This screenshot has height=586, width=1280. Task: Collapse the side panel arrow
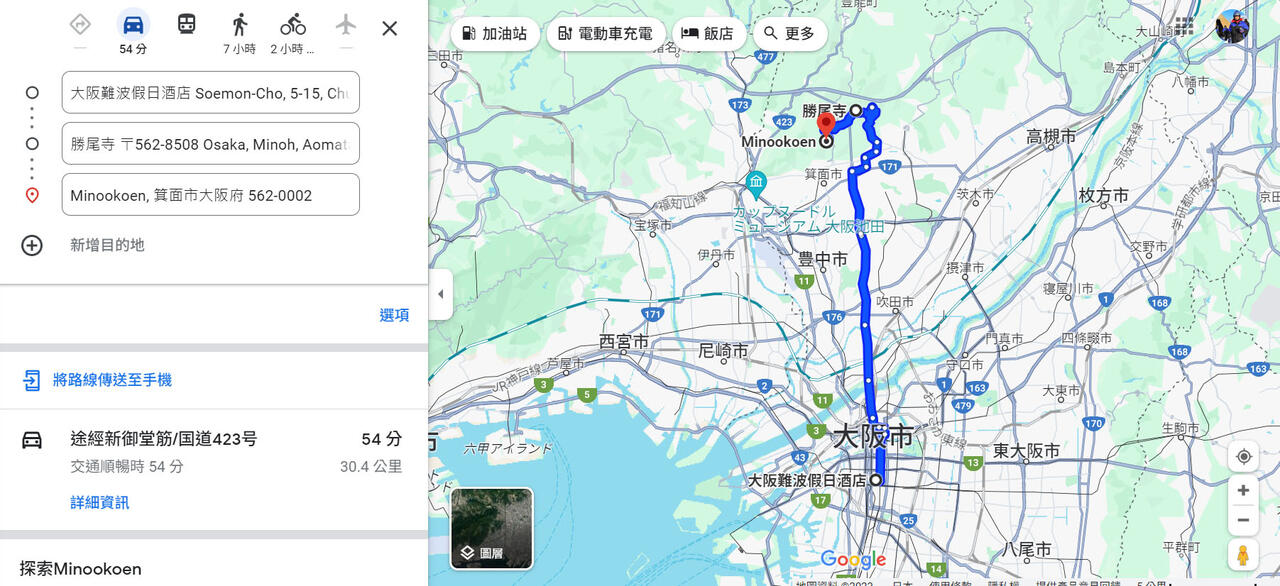pyautogui.click(x=441, y=294)
